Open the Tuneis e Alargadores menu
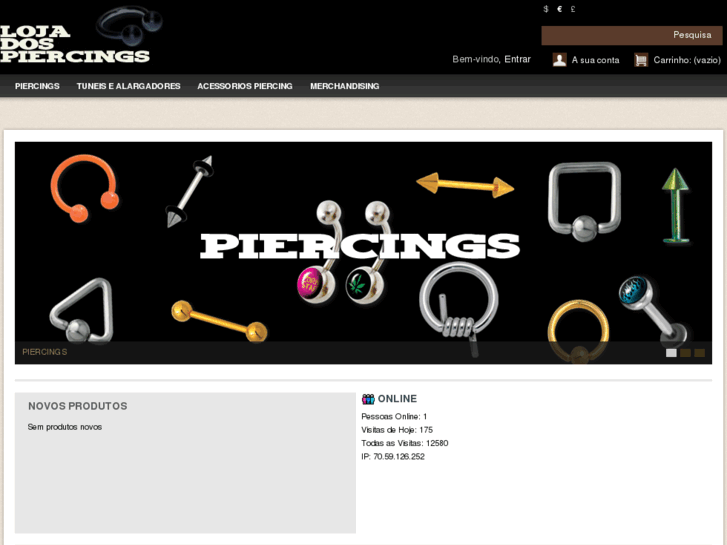 coord(128,86)
